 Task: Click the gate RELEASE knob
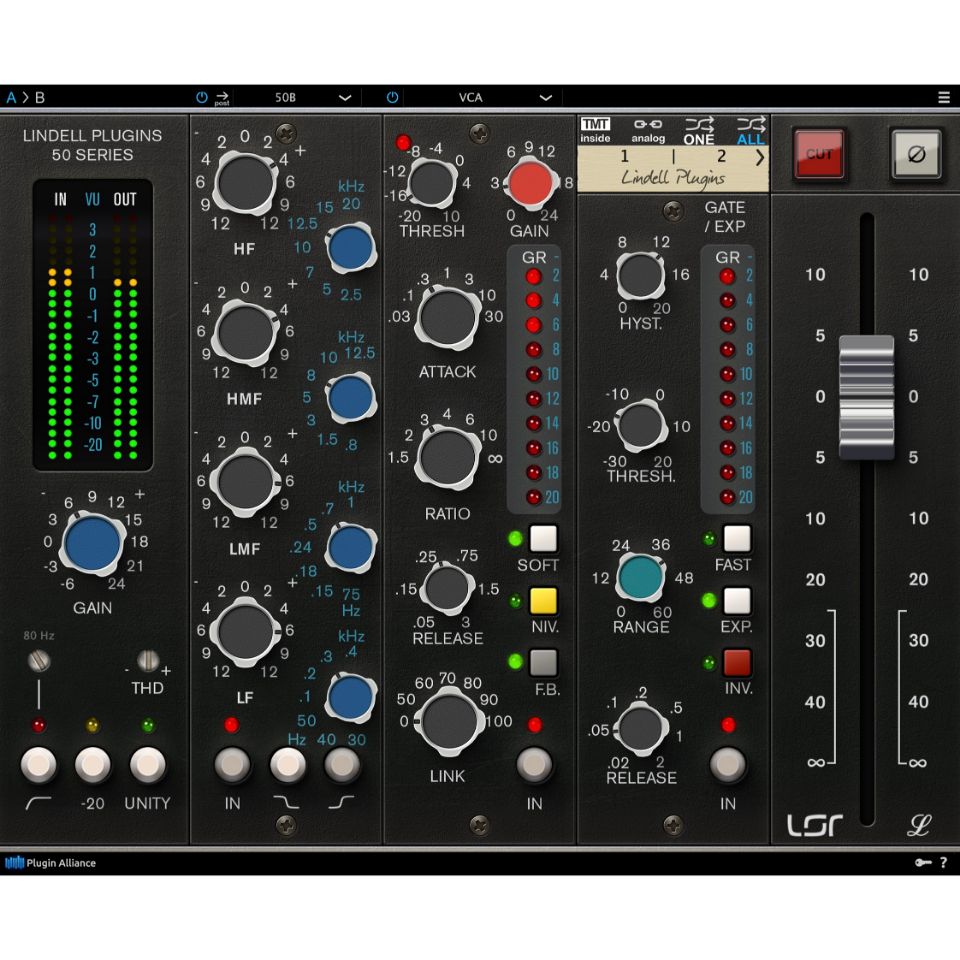(x=640, y=728)
